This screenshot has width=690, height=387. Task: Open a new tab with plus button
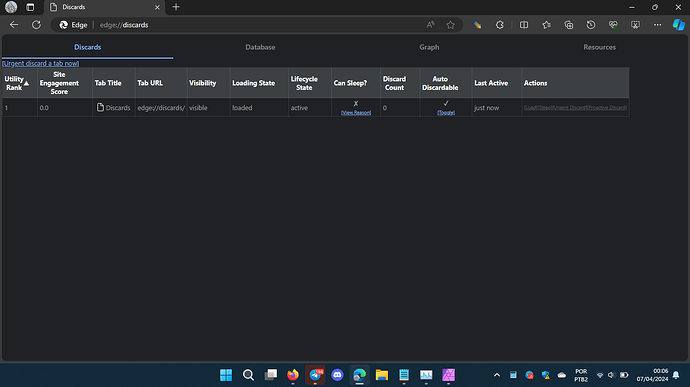(x=176, y=7)
